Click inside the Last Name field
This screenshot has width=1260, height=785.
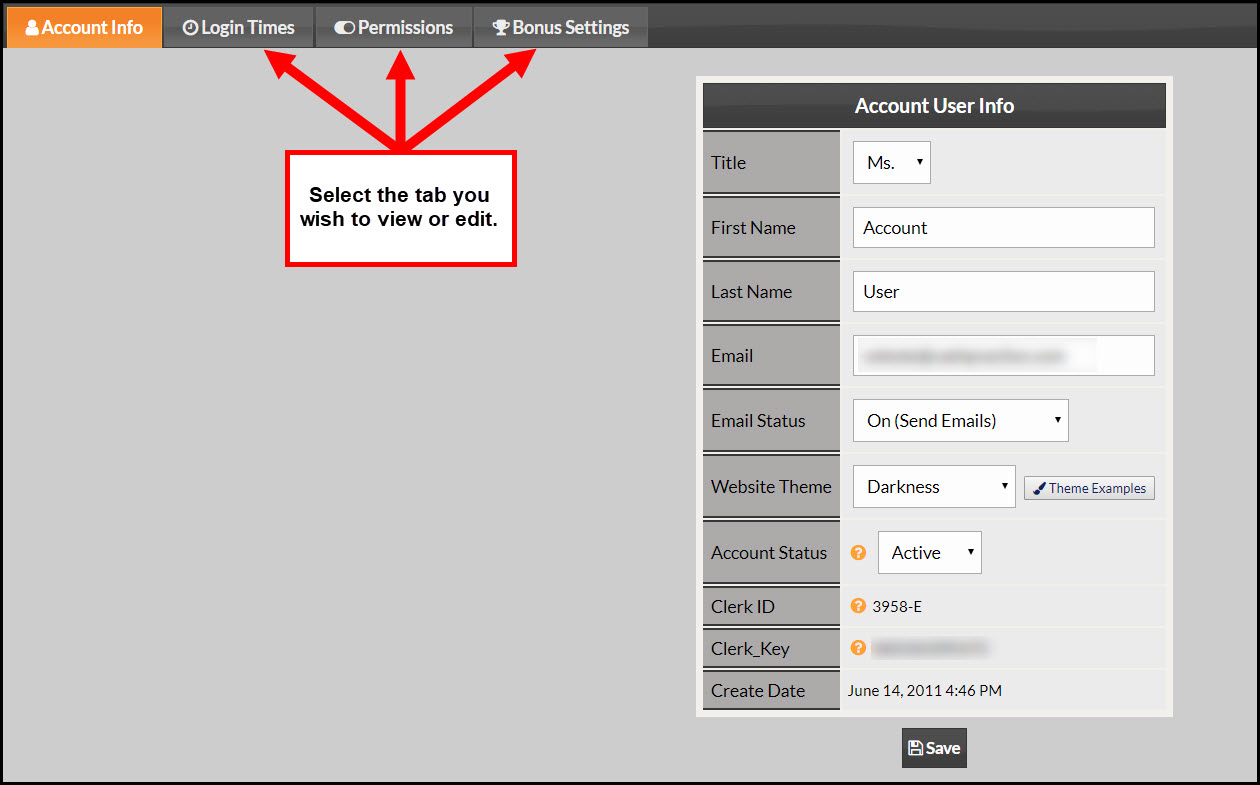point(1003,291)
